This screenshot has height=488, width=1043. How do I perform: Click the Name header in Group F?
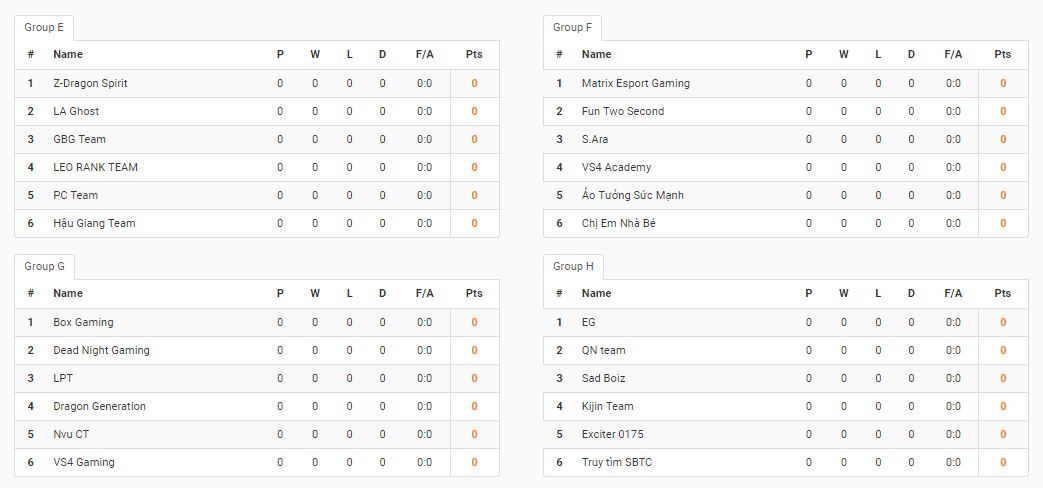pyautogui.click(x=596, y=54)
